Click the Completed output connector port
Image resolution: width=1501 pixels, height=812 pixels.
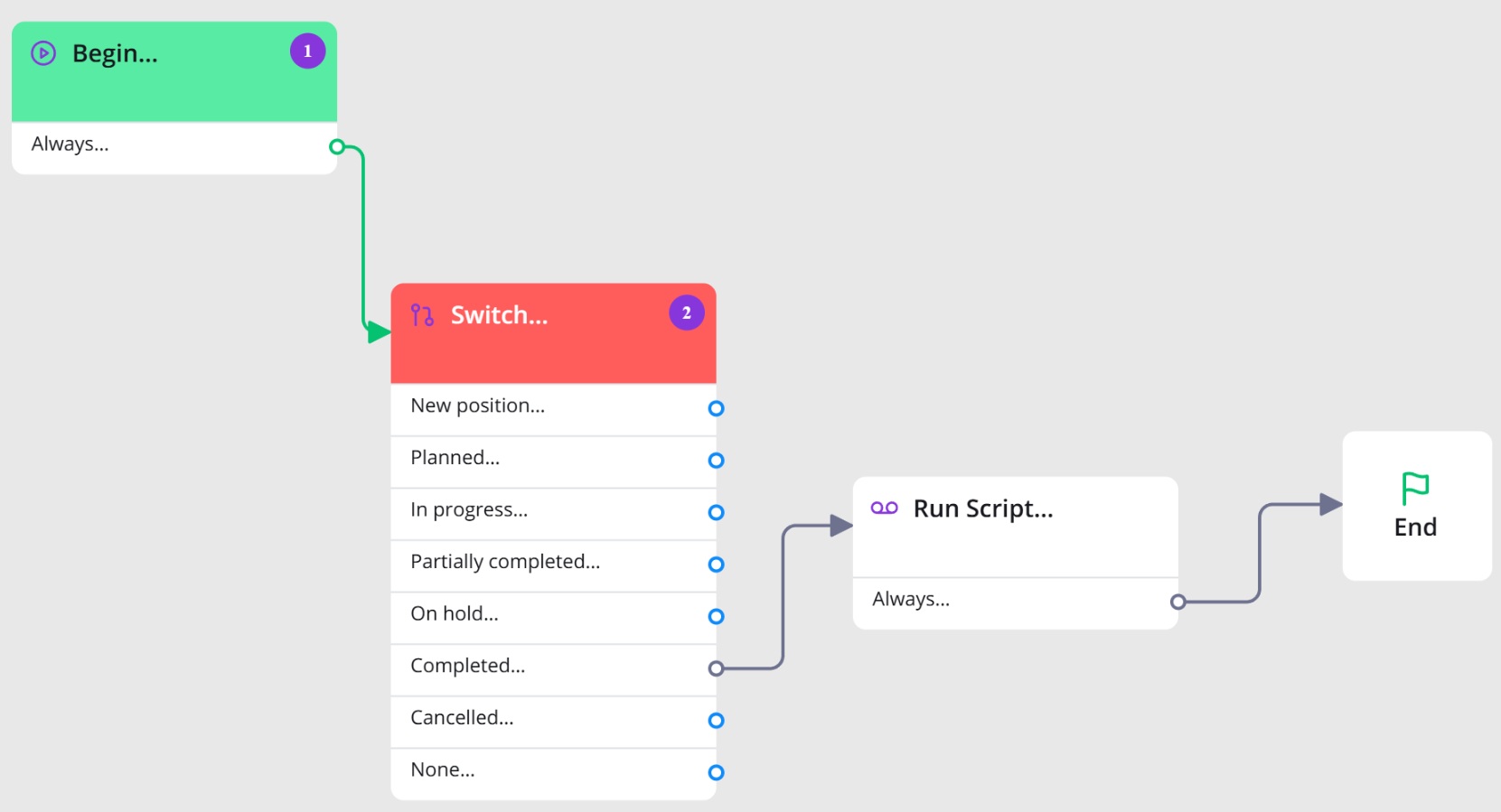pyautogui.click(x=716, y=668)
